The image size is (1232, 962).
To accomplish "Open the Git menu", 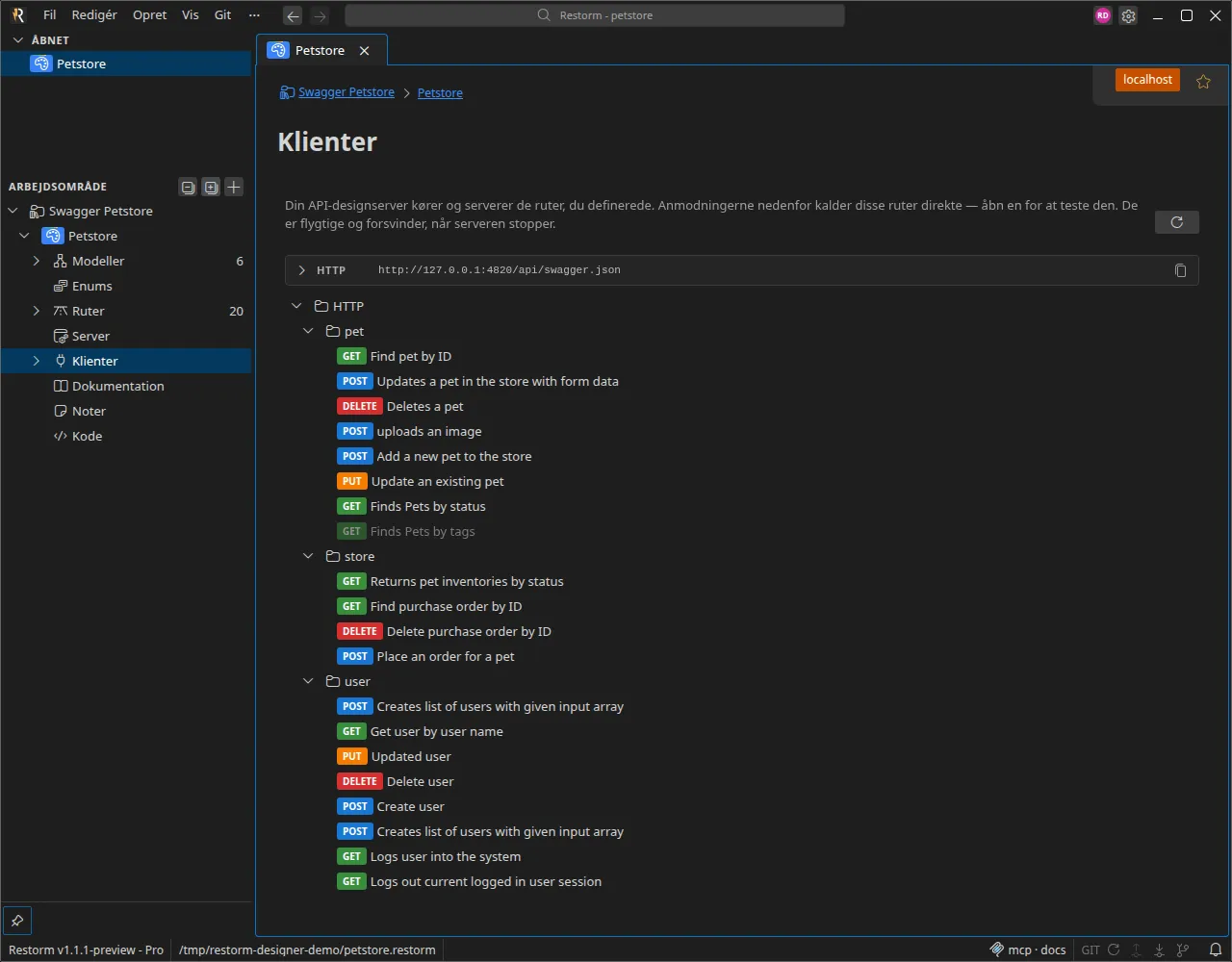I will point(223,15).
